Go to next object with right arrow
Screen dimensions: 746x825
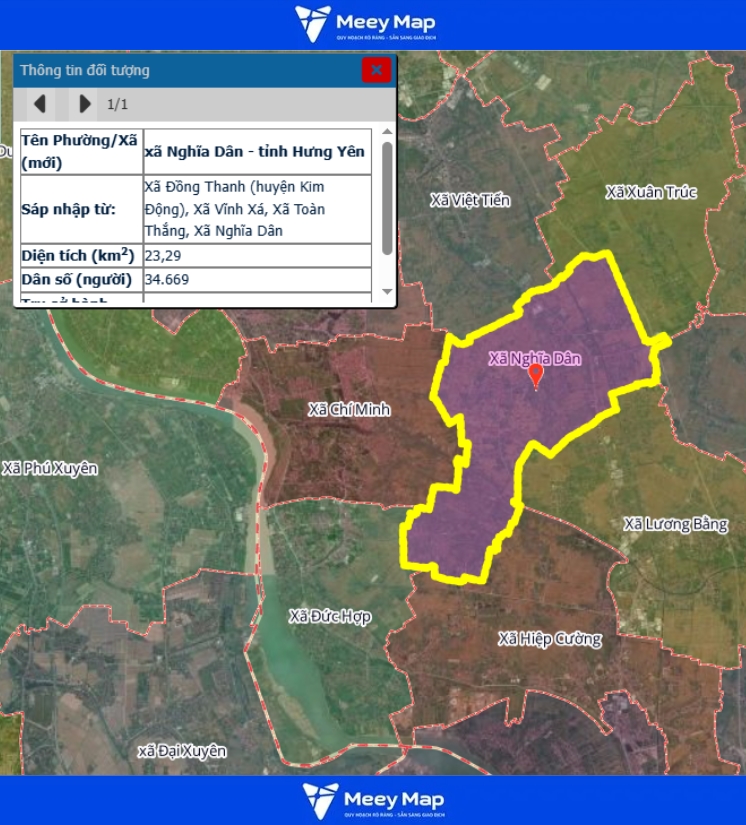pos(84,104)
